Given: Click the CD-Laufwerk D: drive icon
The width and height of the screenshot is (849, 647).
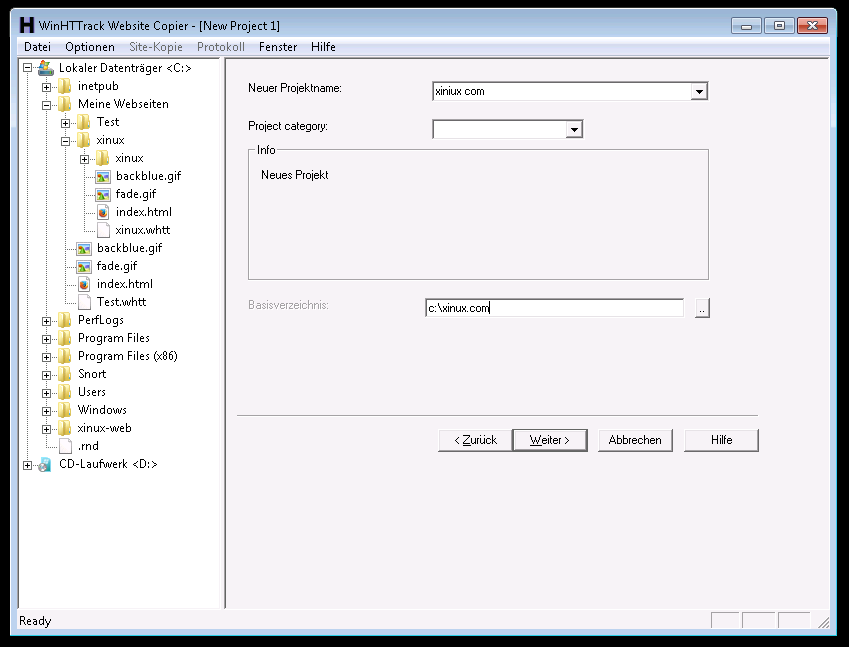Looking at the screenshot, I should point(46,464).
